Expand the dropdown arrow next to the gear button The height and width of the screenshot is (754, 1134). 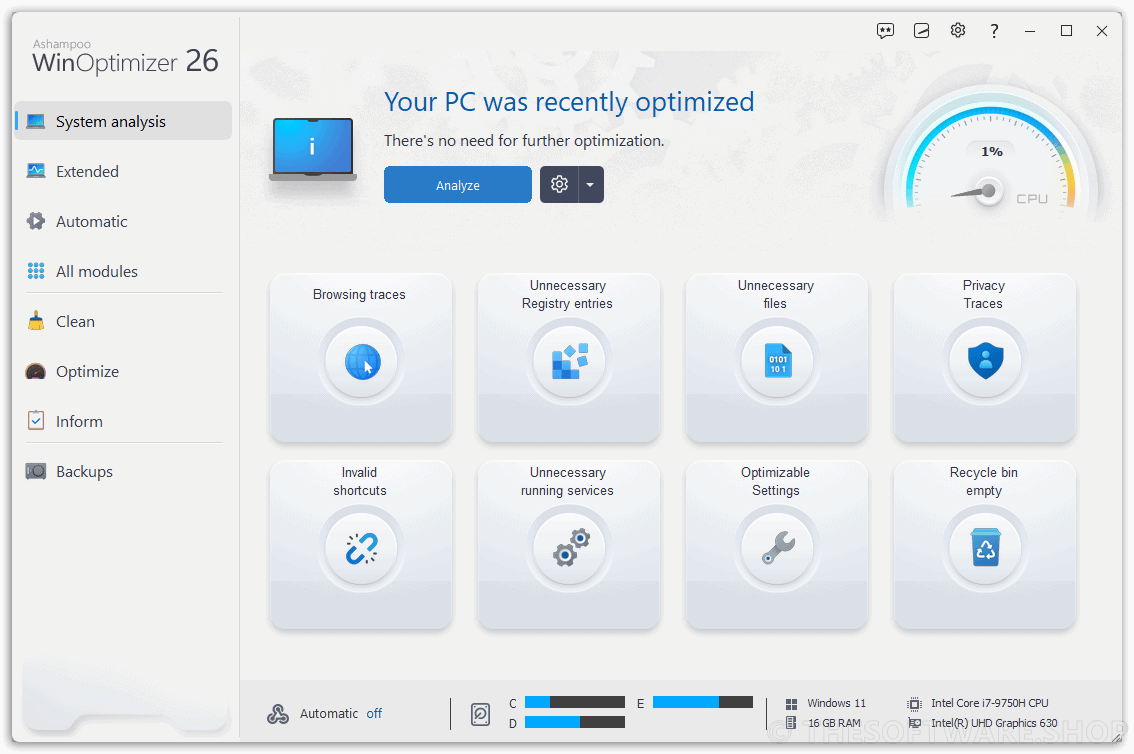click(591, 184)
